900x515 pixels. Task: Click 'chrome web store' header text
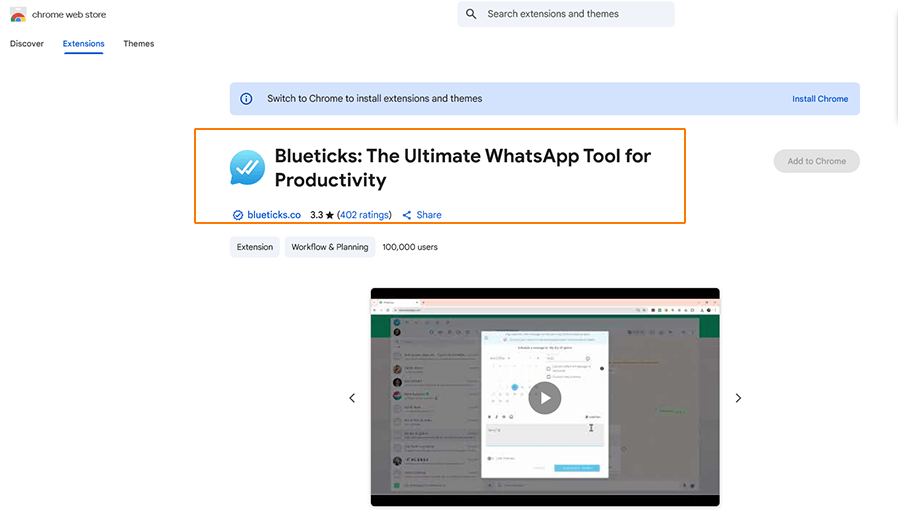69,15
